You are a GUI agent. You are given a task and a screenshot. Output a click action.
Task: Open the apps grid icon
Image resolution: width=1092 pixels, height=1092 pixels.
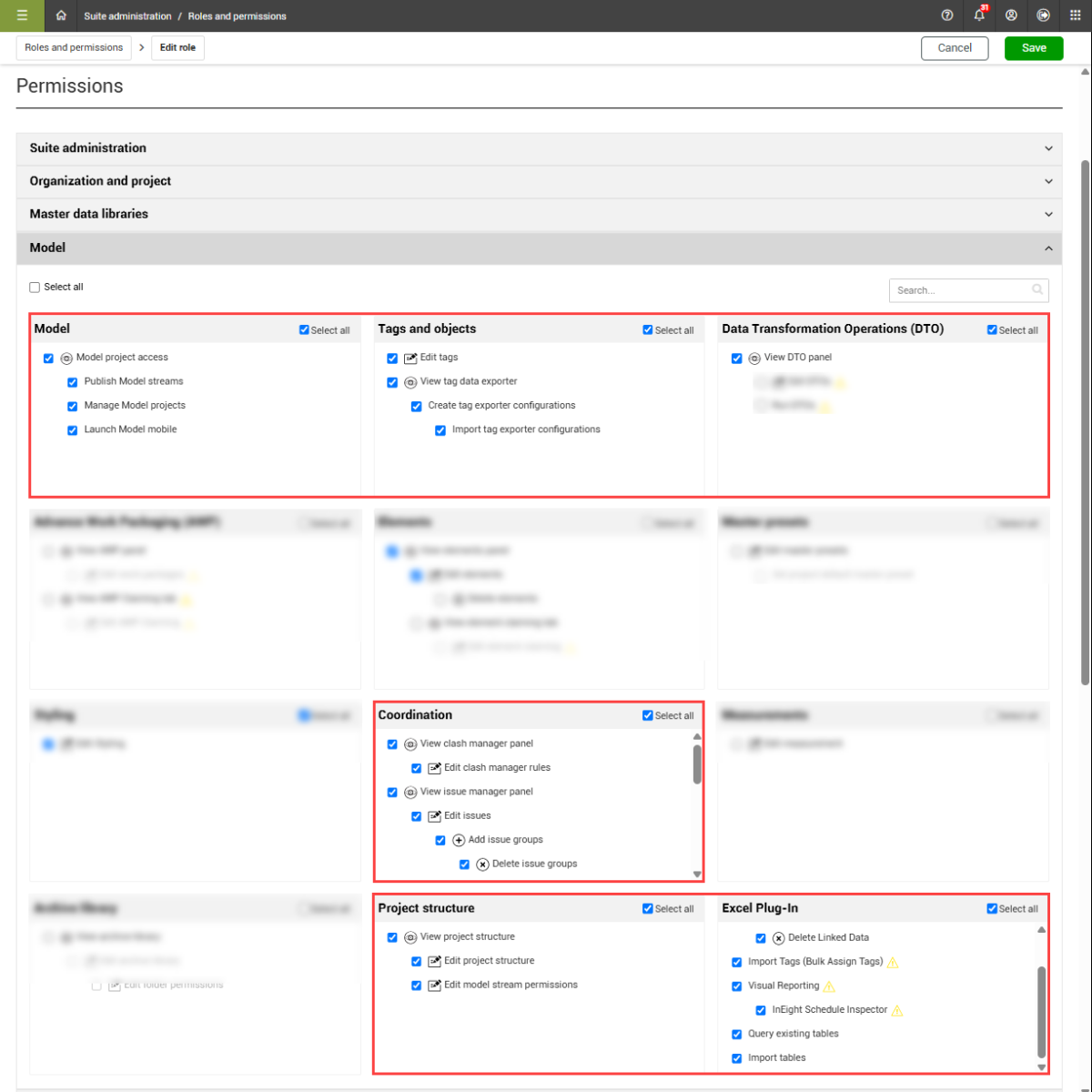(1075, 15)
